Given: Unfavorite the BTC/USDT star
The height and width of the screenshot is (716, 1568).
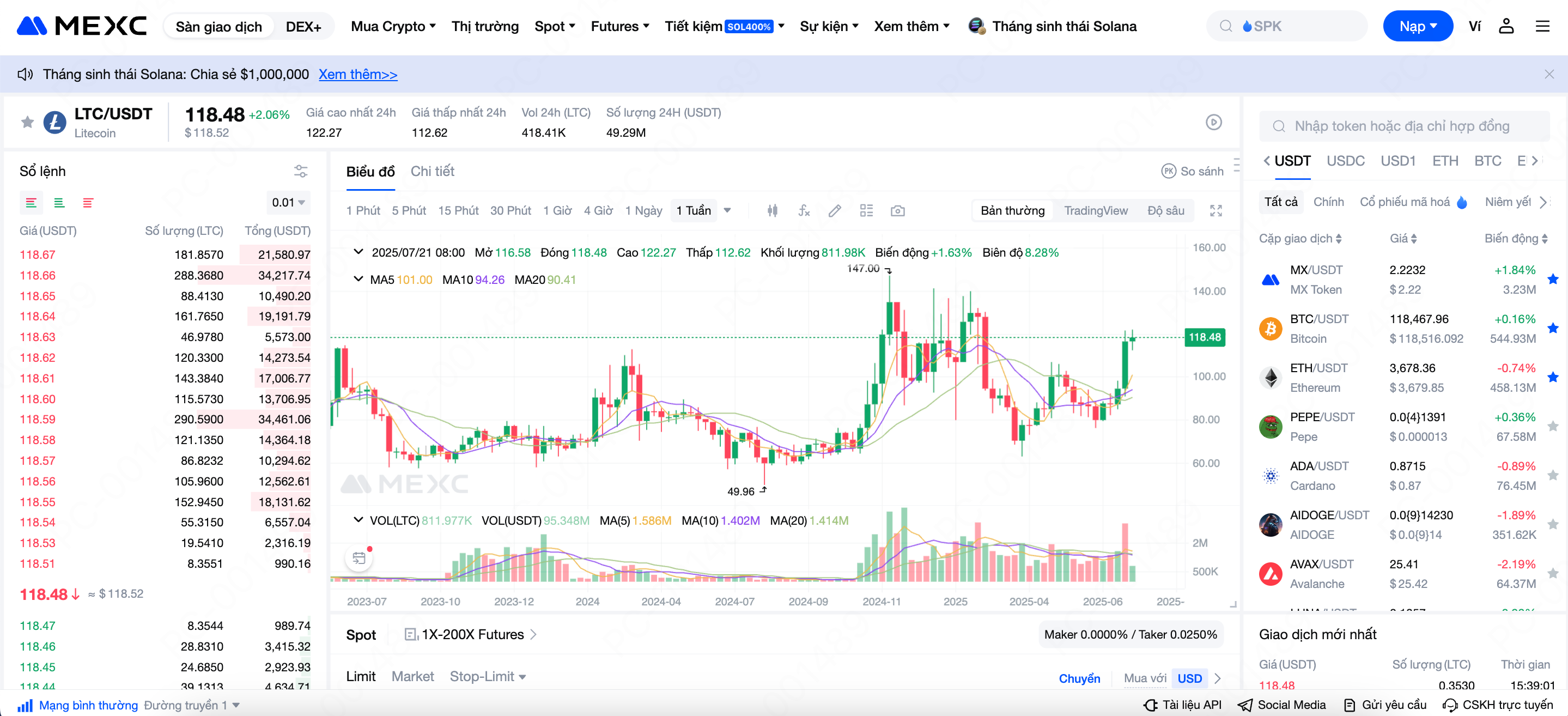Looking at the screenshot, I should [1553, 329].
